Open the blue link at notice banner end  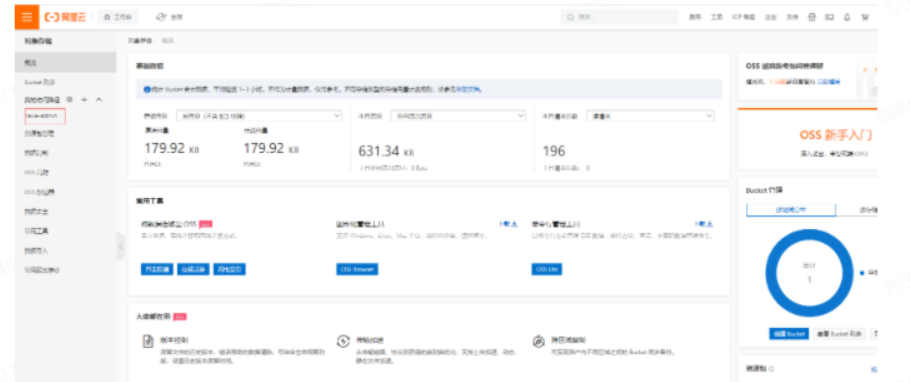click(x=468, y=89)
